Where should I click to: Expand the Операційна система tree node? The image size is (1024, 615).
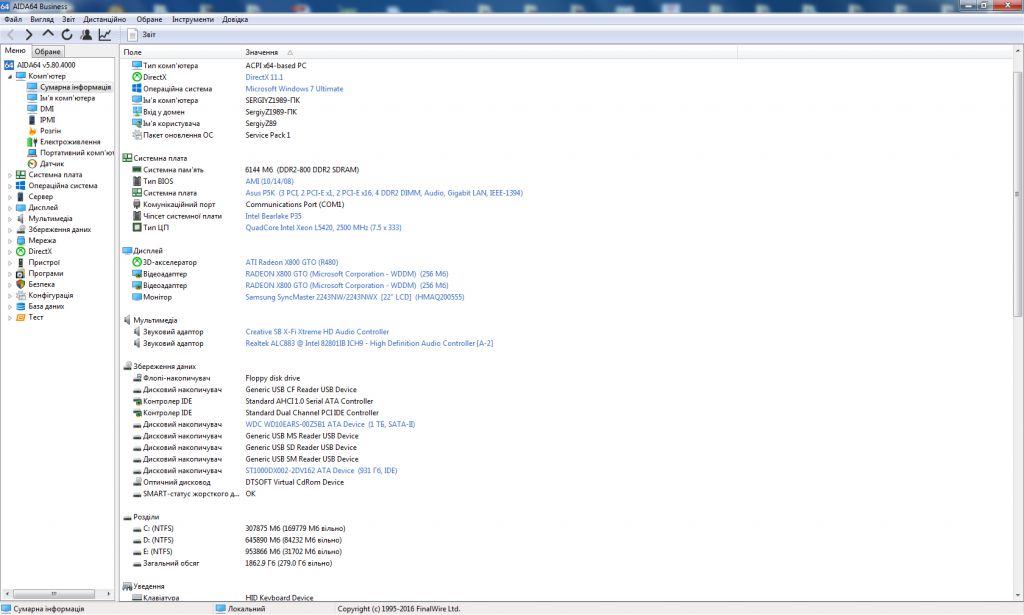tap(10, 186)
